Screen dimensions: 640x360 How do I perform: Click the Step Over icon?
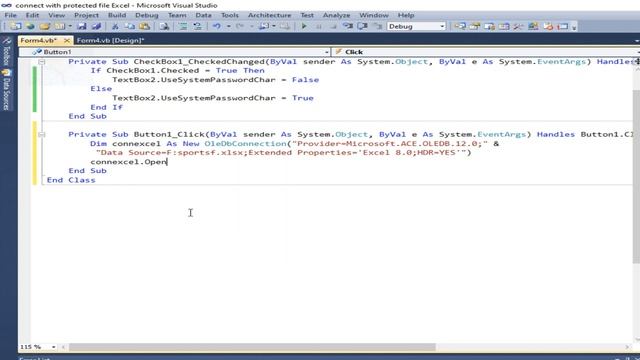[x=362, y=26]
